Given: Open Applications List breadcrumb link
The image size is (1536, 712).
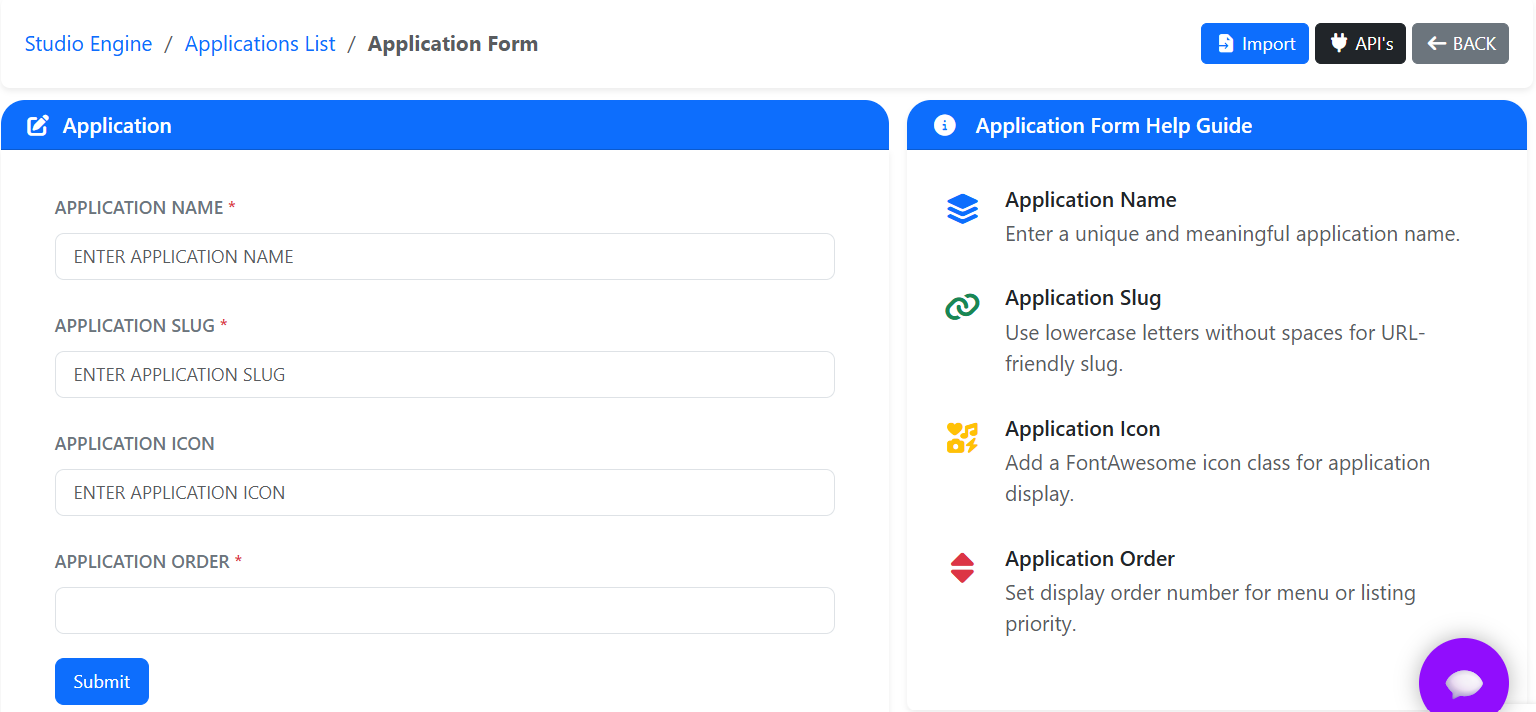Looking at the screenshot, I should 260,44.
